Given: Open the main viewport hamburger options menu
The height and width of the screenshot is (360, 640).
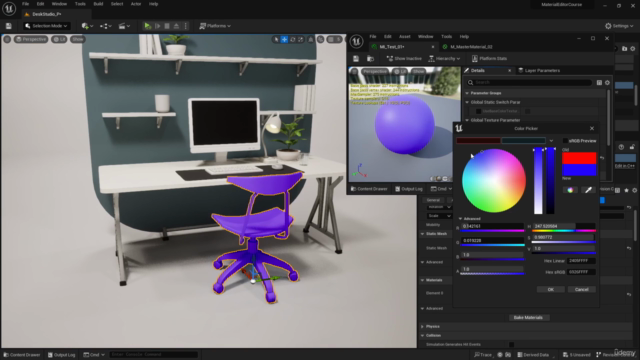Looking at the screenshot, I should (x=7, y=39).
